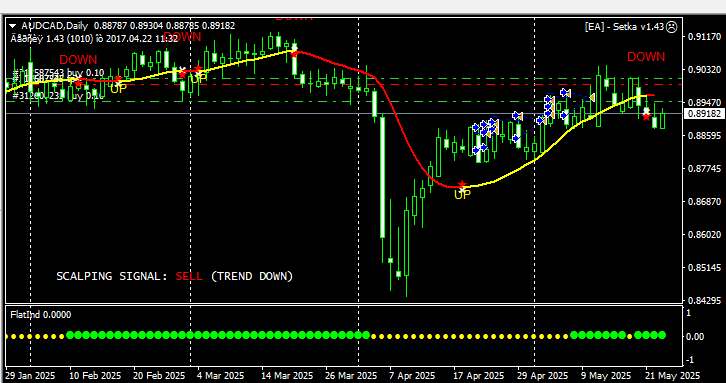Click price axis value 0.89470
Viewport: 726px width, 383px height.
point(704,102)
